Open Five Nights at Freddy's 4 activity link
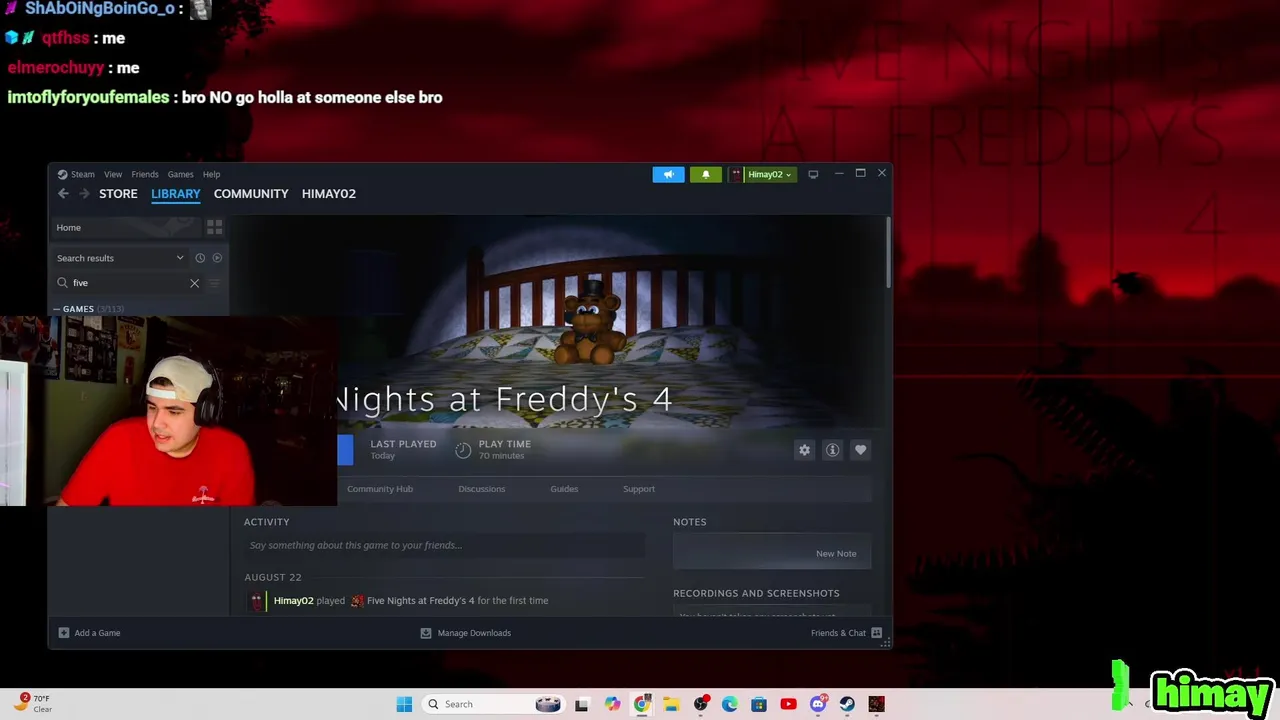Screen dimensions: 1280x720 tap(420, 601)
